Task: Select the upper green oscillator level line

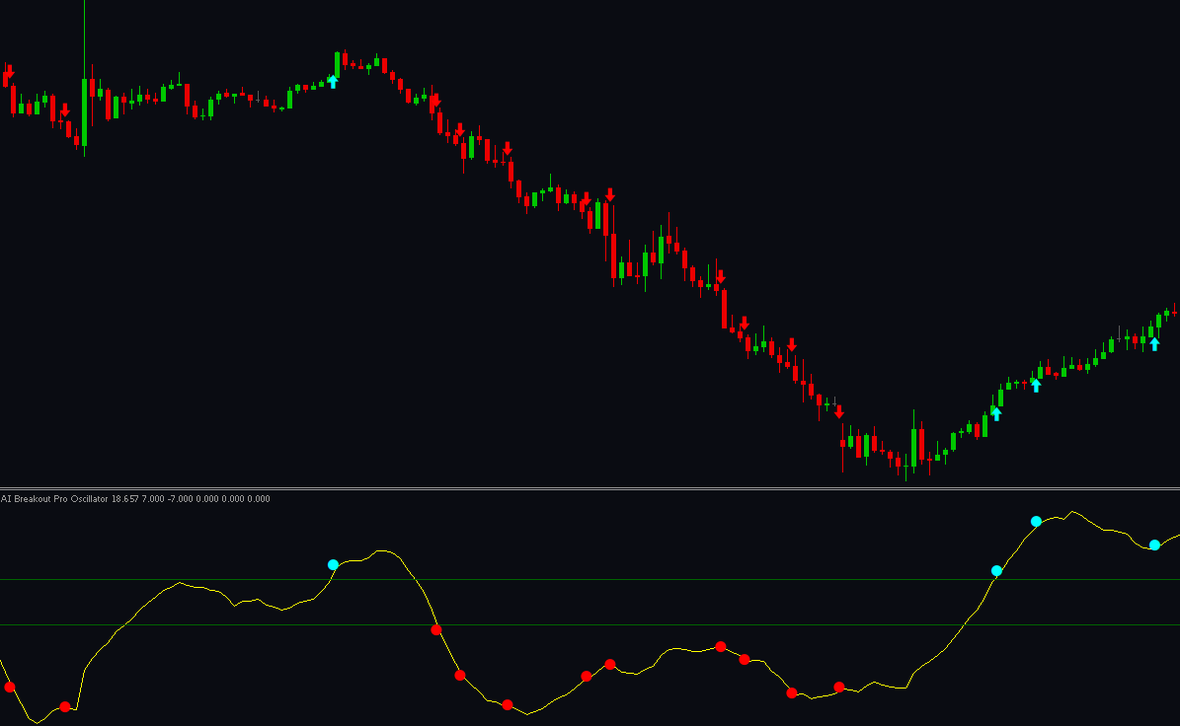Action: point(590,579)
